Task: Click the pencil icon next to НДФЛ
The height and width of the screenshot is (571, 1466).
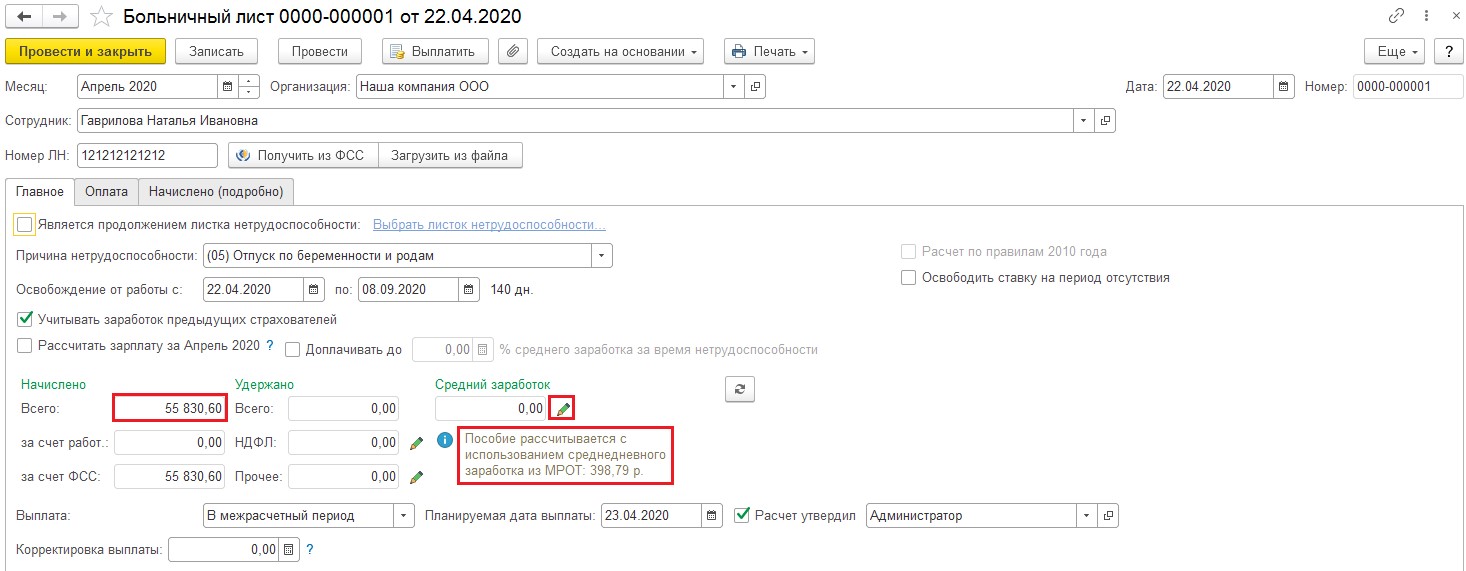Action: pyautogui.click(x=417, y=443)
